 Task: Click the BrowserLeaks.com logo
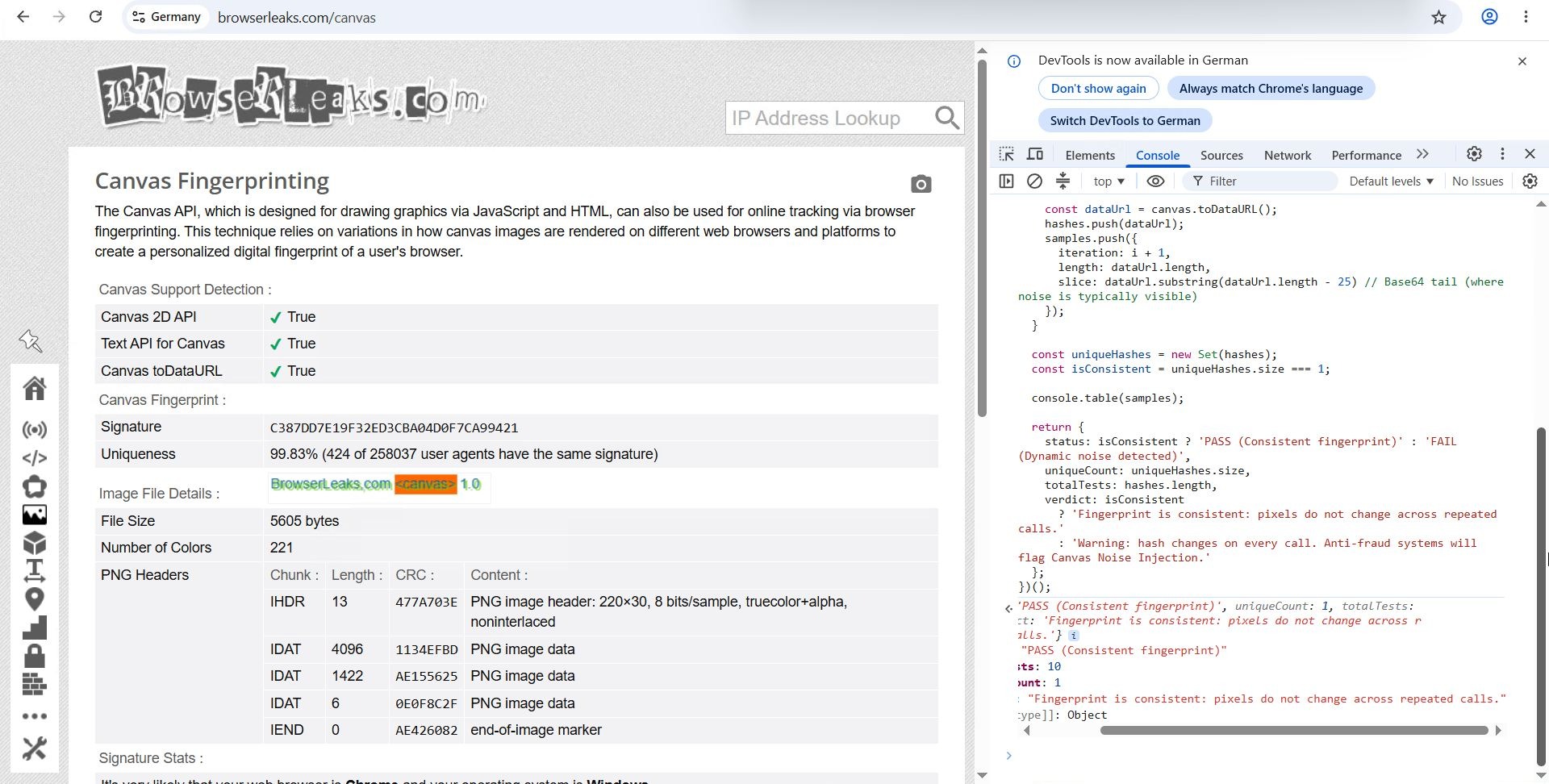pos(291,97)
